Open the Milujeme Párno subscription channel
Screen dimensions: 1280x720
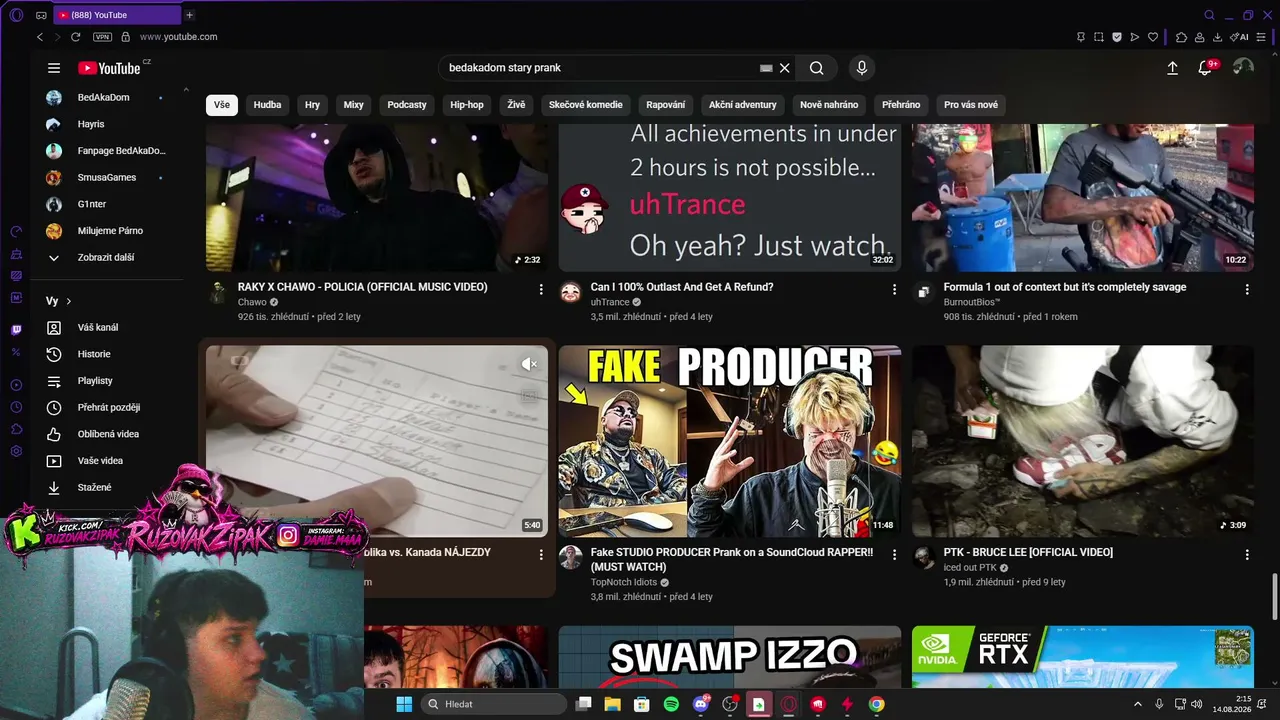click(x=108, y=231)
